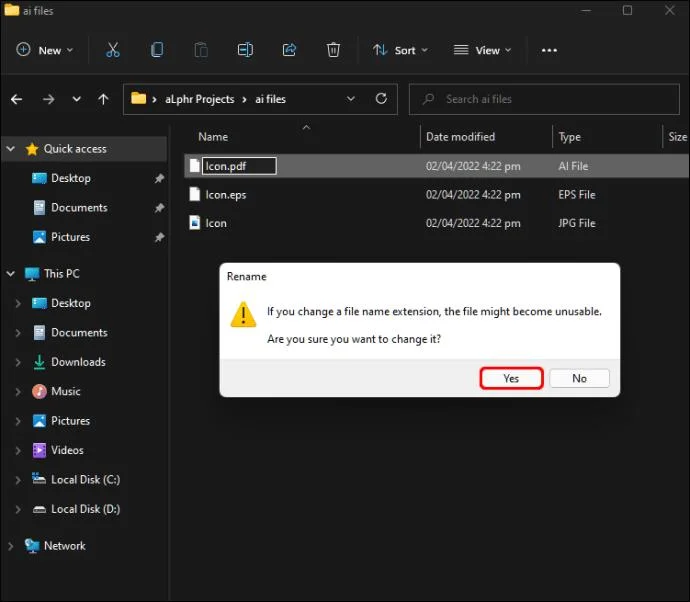Expand Desktop under This PC

(18, 303)
